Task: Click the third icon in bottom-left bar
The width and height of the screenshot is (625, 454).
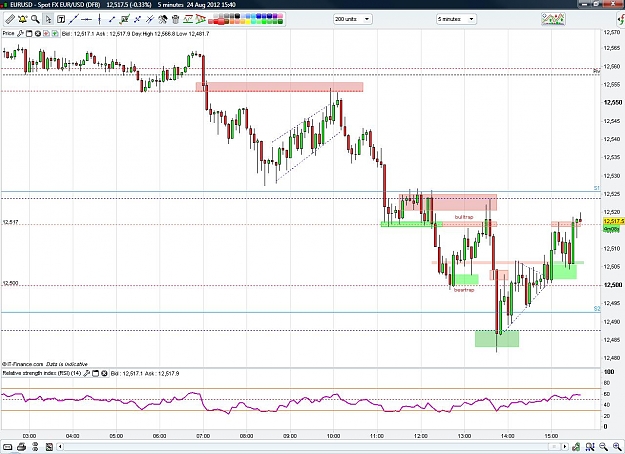Action: coord(35,446)
